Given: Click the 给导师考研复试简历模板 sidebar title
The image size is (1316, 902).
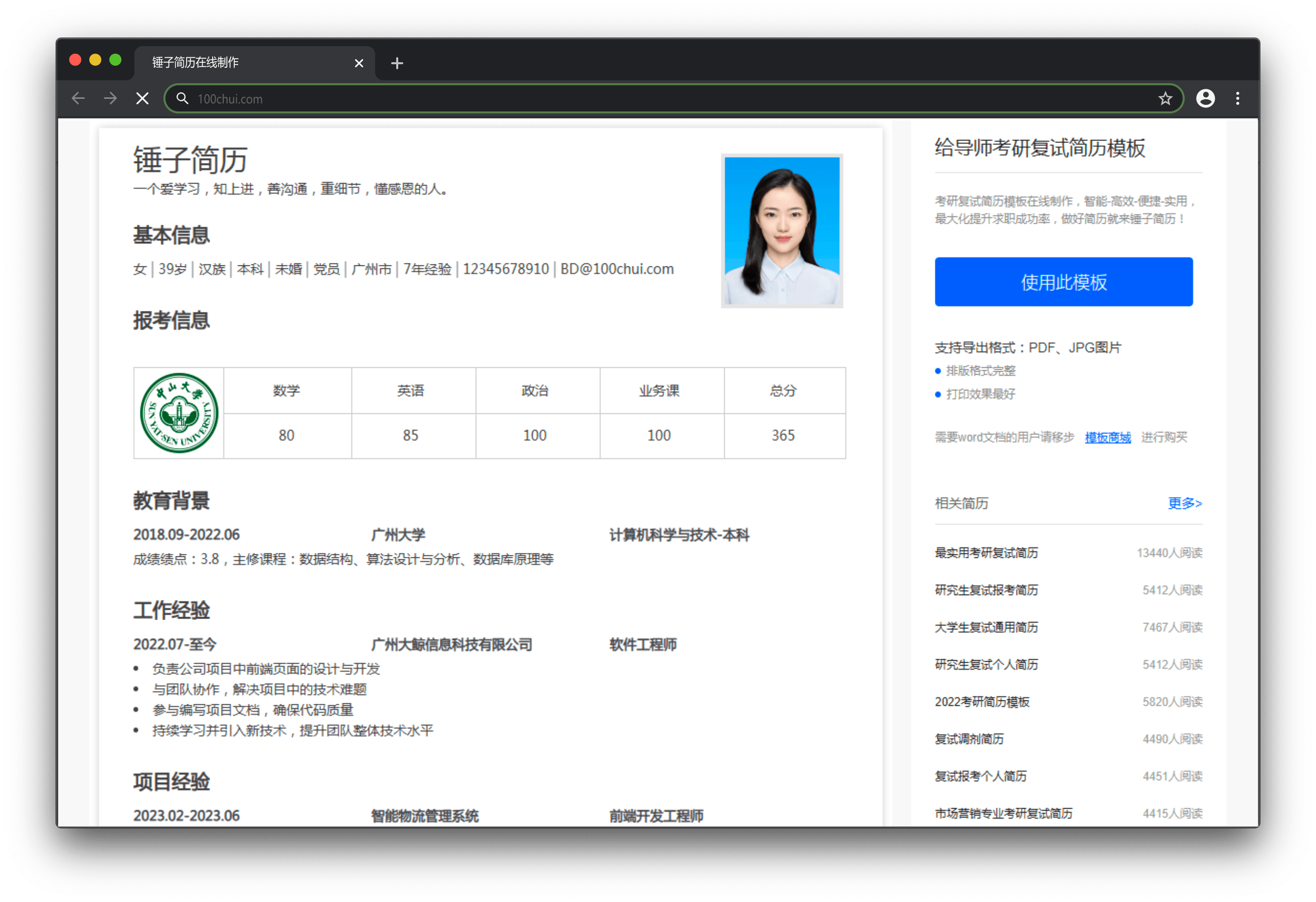Looking at the screenshot, I should click(x=1040, y=148).
